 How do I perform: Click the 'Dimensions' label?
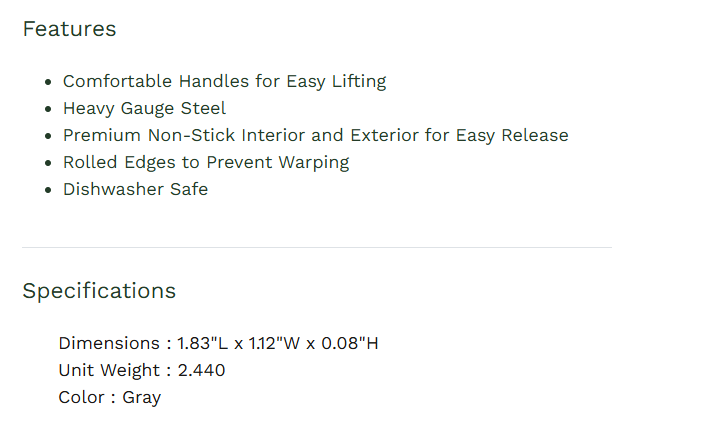click(108, 343)
